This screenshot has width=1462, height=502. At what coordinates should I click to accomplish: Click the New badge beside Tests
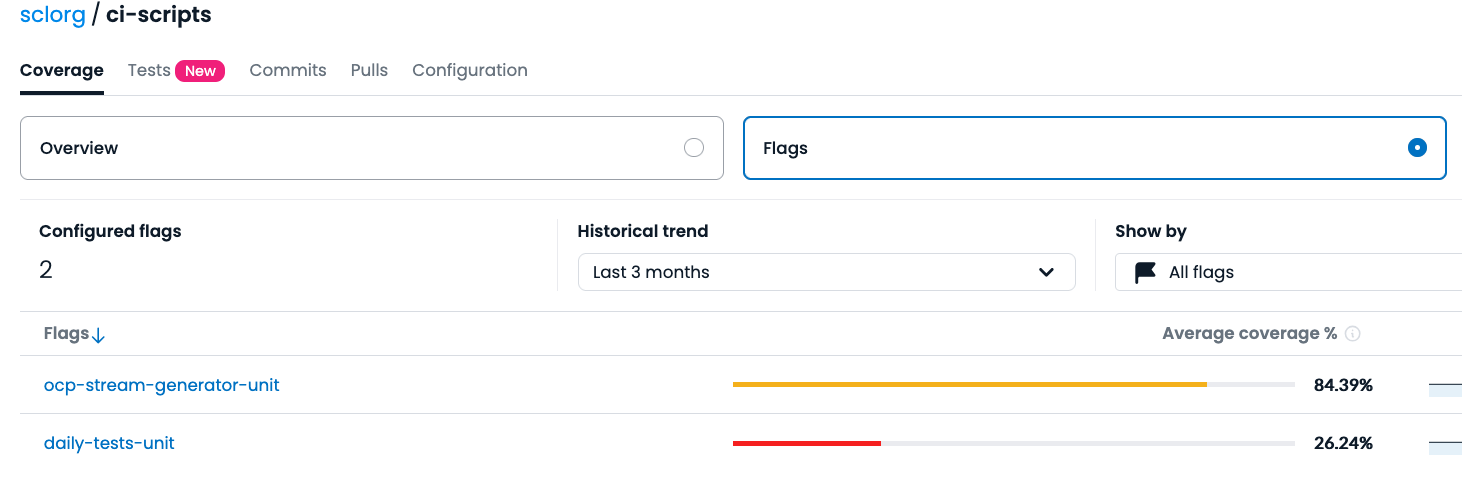coord(200,71)
